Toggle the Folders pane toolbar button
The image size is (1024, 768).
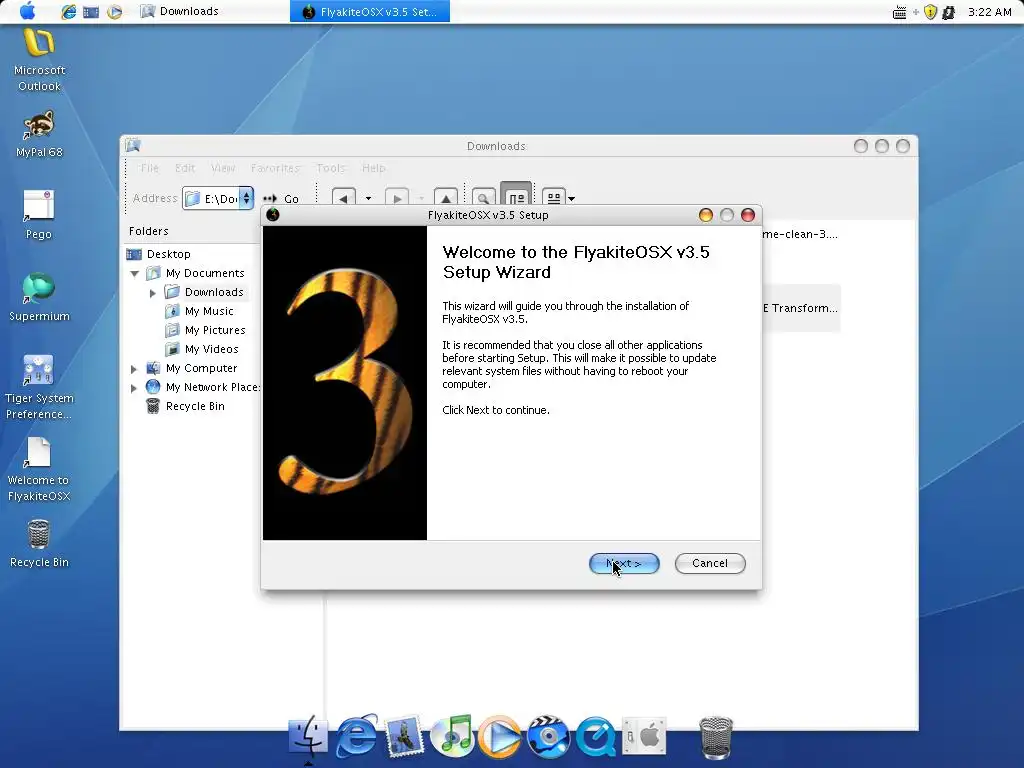click(516, 195)
